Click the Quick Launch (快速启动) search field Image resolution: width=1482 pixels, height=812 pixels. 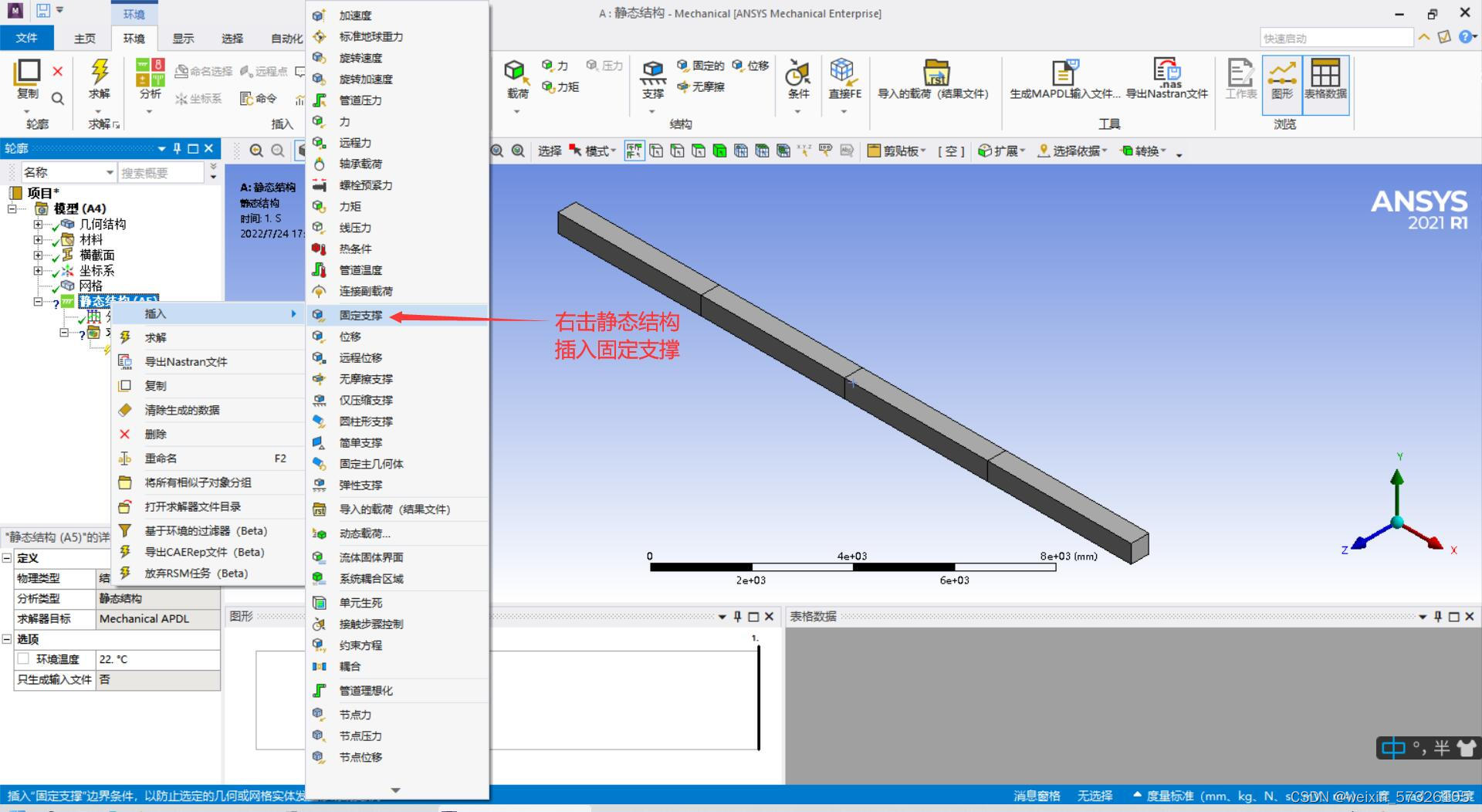tap(1335, 39)
